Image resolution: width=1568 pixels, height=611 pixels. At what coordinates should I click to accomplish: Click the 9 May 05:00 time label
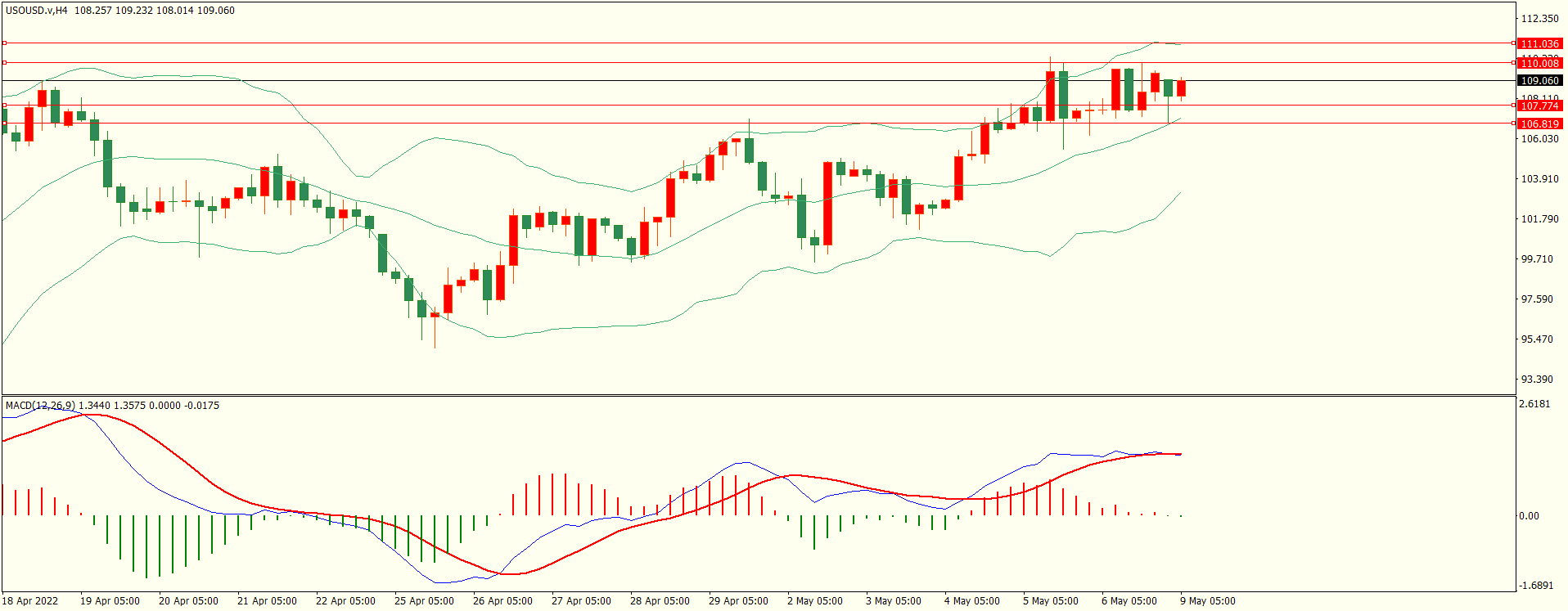(1207, 601)
